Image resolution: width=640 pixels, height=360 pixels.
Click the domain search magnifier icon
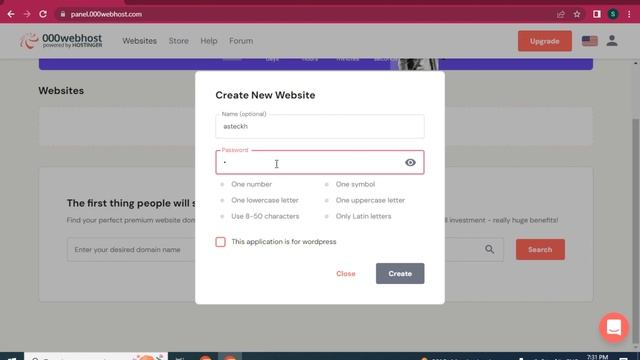click(x=489, y=249)
